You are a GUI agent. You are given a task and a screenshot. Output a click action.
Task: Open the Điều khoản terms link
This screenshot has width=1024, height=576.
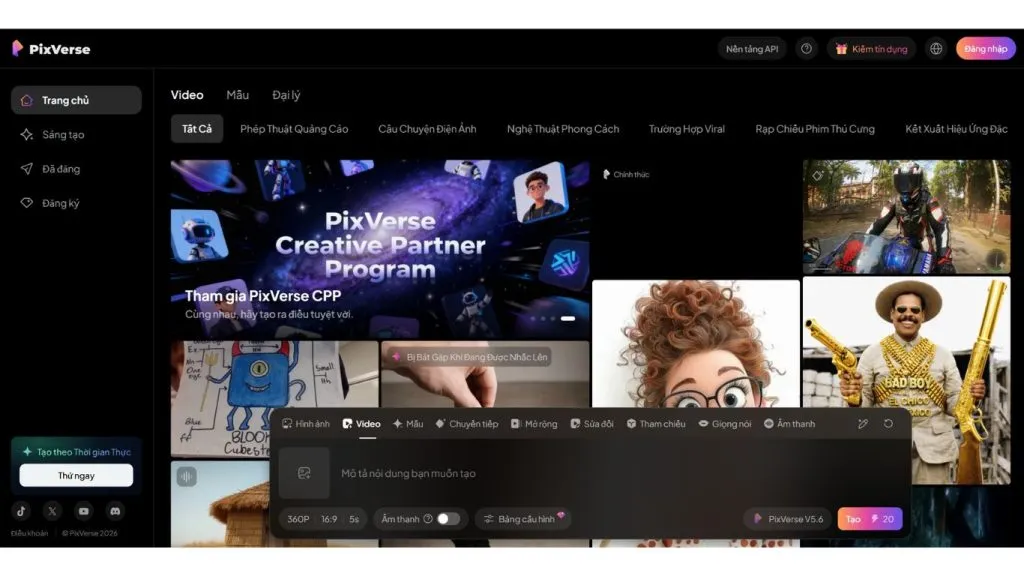pyautogui.click(x=29, y=534)
